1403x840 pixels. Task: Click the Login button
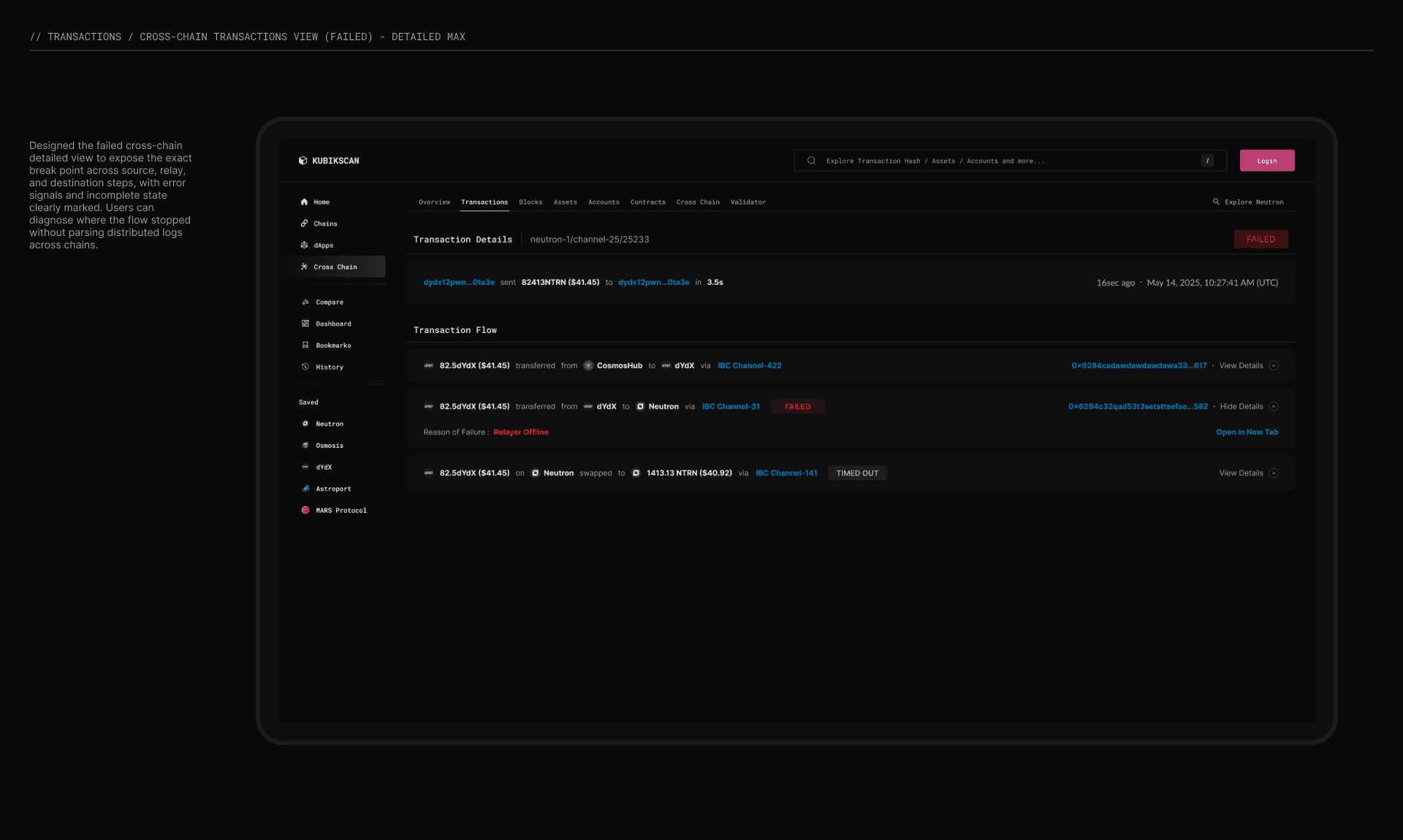(x=1266, y=161)
